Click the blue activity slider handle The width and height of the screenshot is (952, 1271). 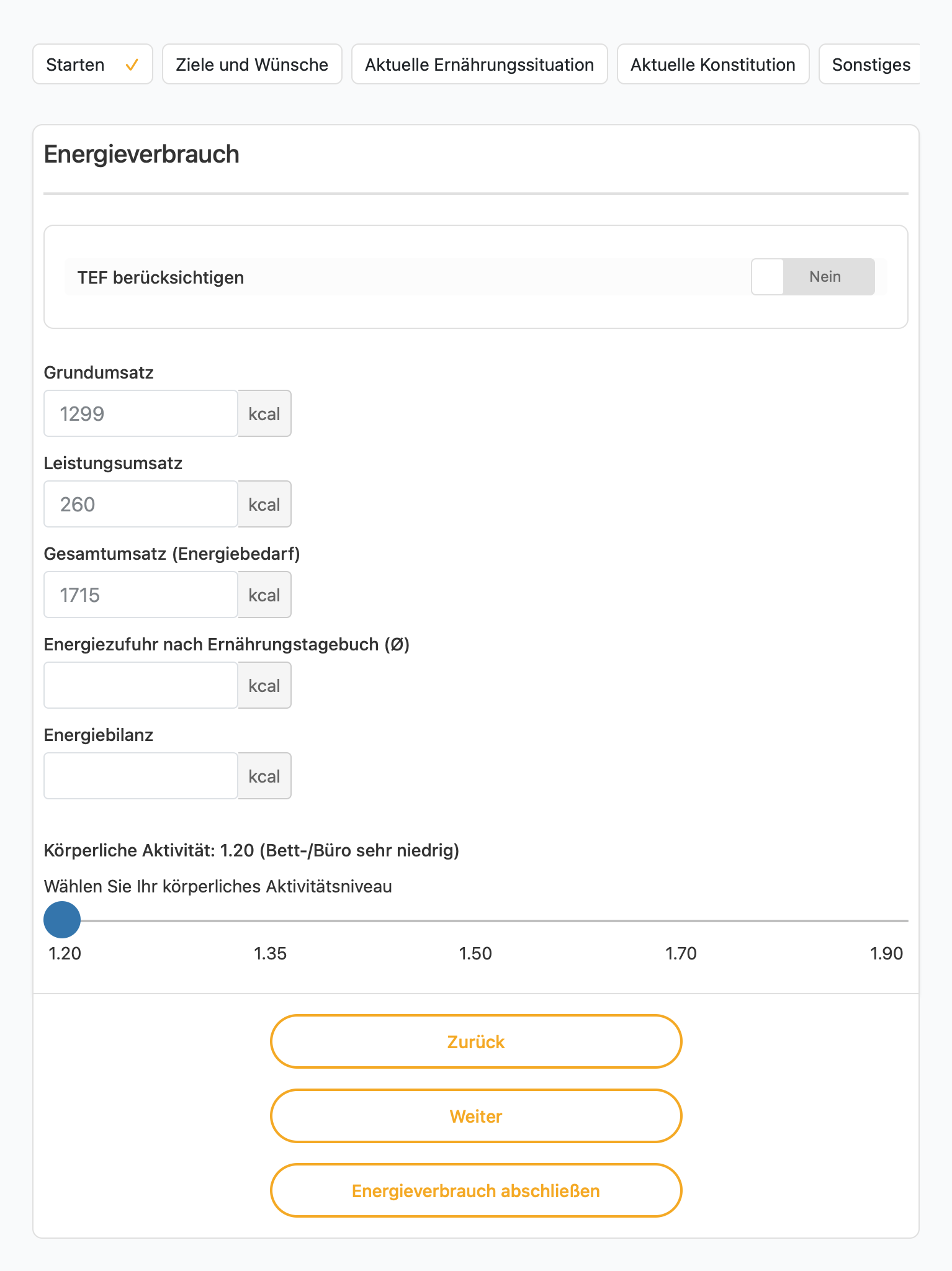pos(62,920)
